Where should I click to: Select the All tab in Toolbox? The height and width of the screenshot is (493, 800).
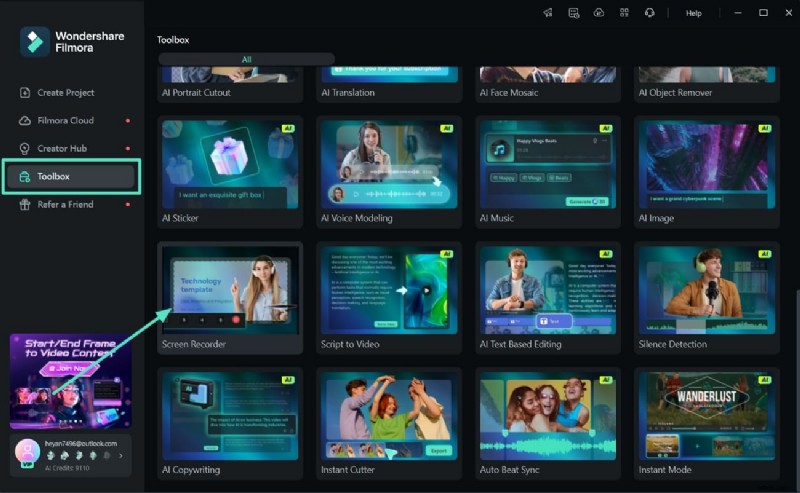246,59
